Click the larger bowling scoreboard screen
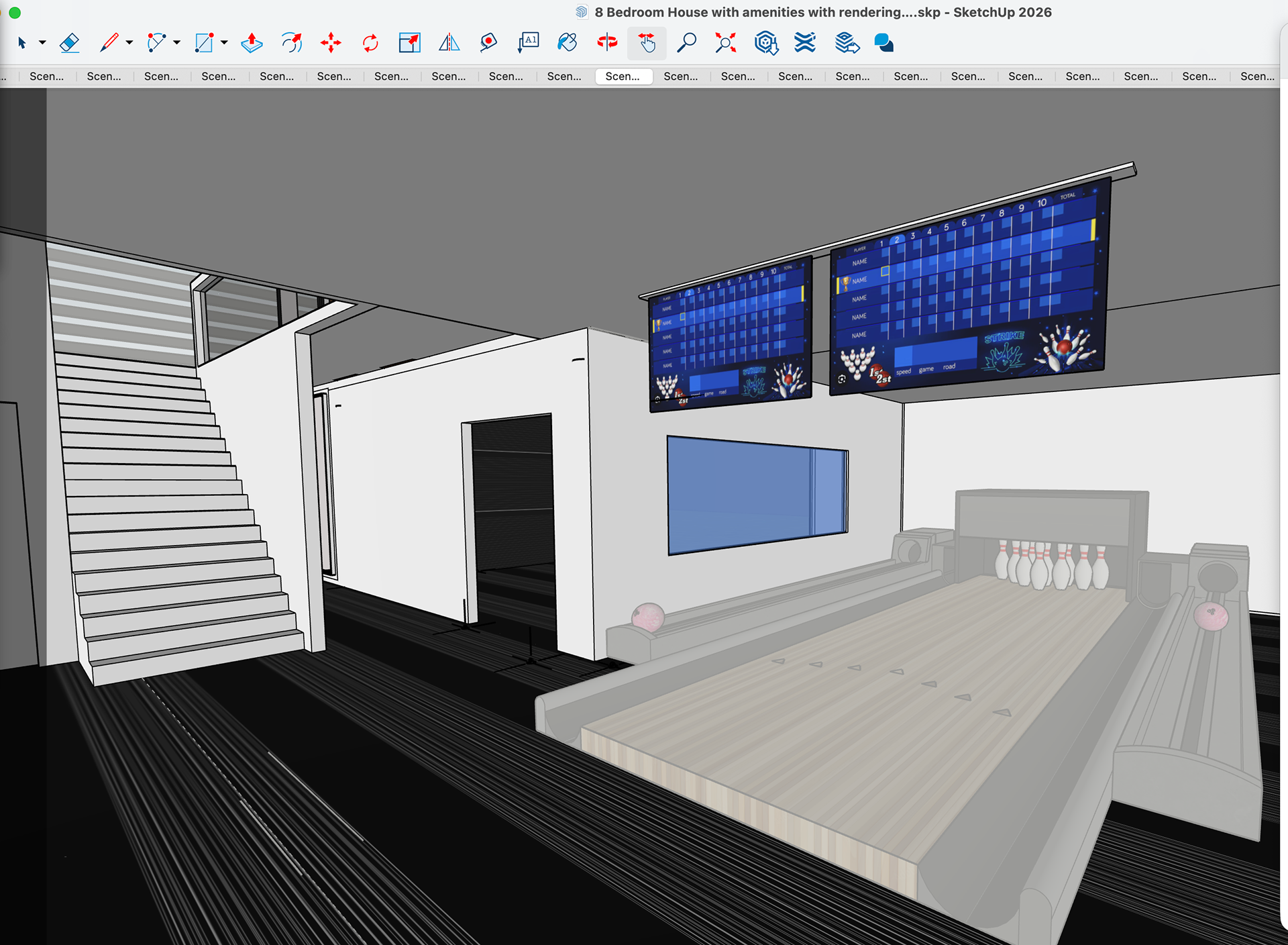The height and width of the screenshot is (945, 1288). (x=968, y=289)
